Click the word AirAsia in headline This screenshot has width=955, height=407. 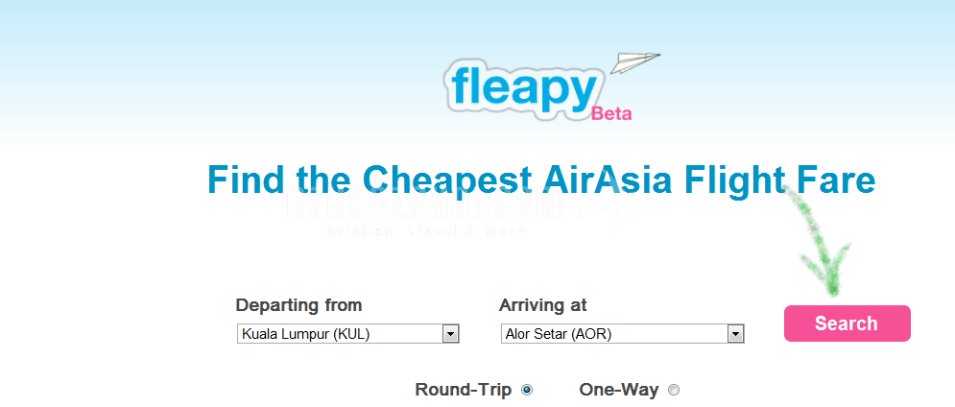608,180
